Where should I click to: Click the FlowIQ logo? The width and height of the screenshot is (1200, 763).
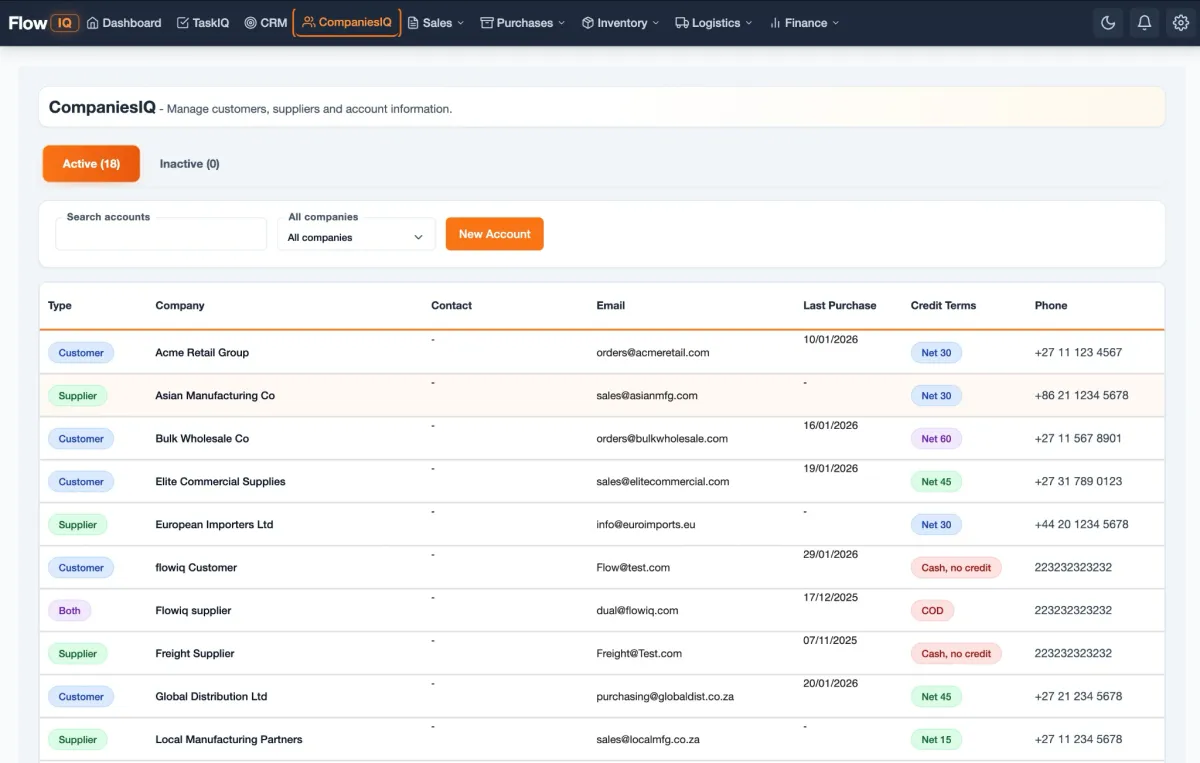click(x=43, y=22)
